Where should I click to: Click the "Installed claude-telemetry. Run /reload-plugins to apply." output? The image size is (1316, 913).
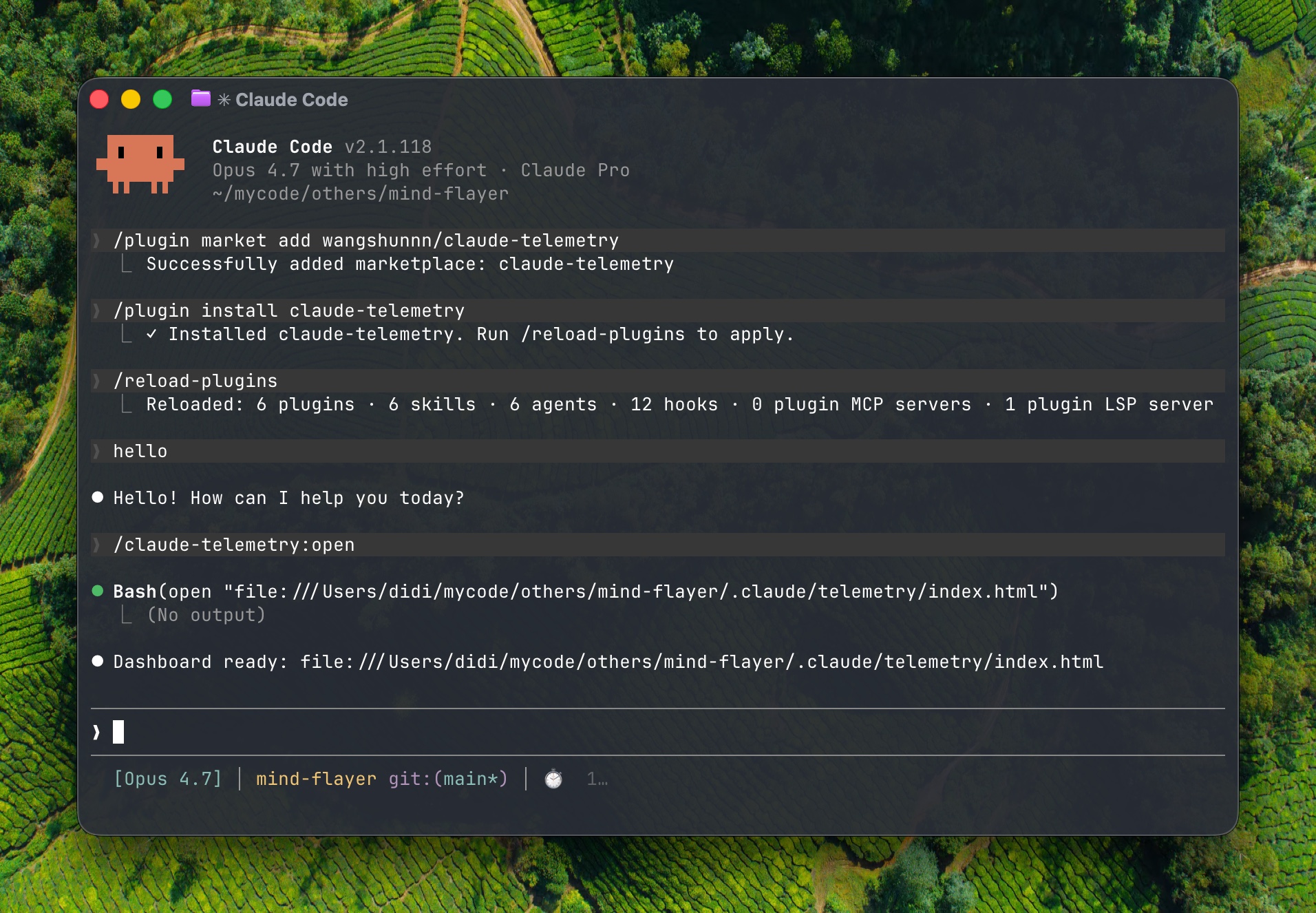tap(482, 334)
